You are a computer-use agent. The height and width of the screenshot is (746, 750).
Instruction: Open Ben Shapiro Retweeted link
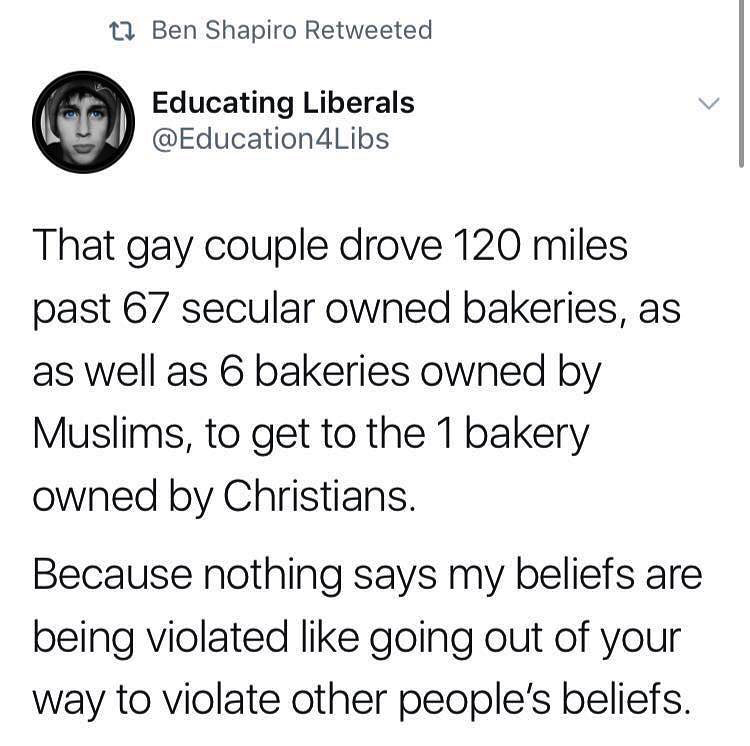[292, 31]
